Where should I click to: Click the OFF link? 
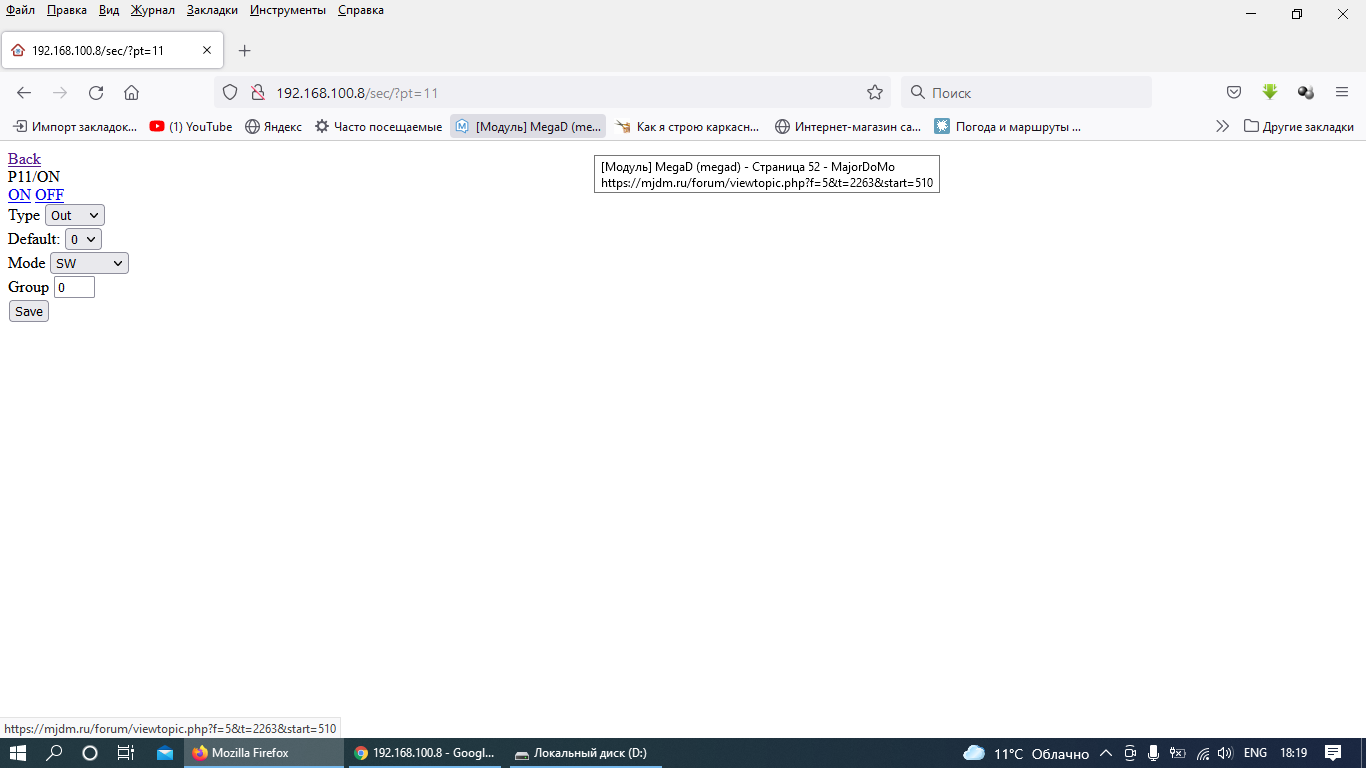[49, 195]
